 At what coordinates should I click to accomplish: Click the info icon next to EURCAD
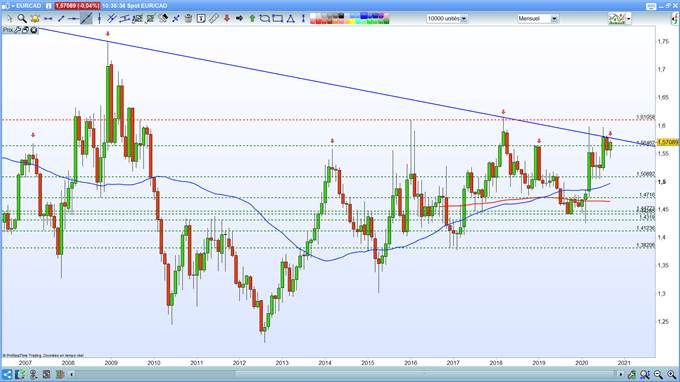(x=48, y=6)
